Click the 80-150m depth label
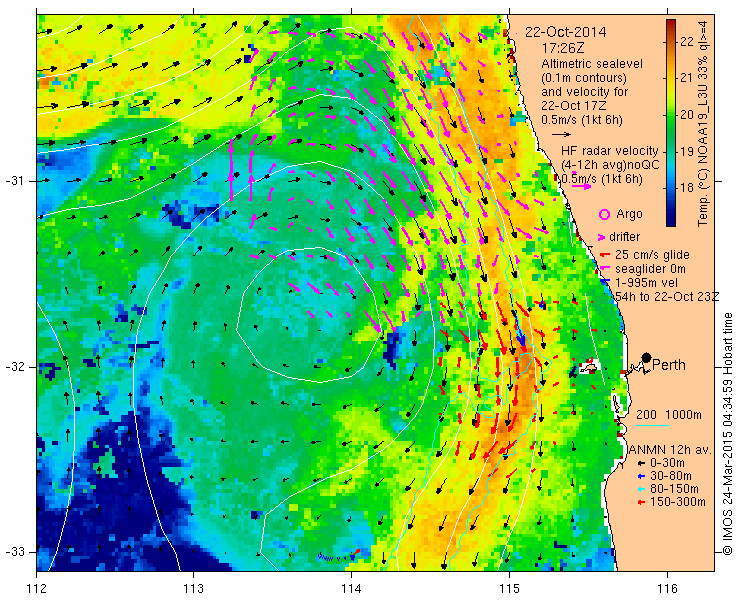Screen dimensions: 740x600 click(674, 489)
